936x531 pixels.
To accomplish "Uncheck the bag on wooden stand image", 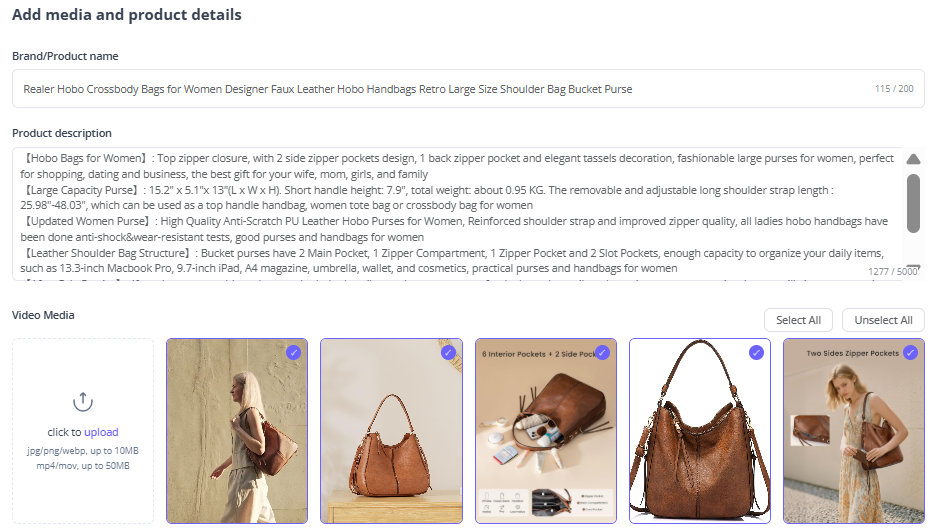I will pyautogui.click(x=448, y=353).
